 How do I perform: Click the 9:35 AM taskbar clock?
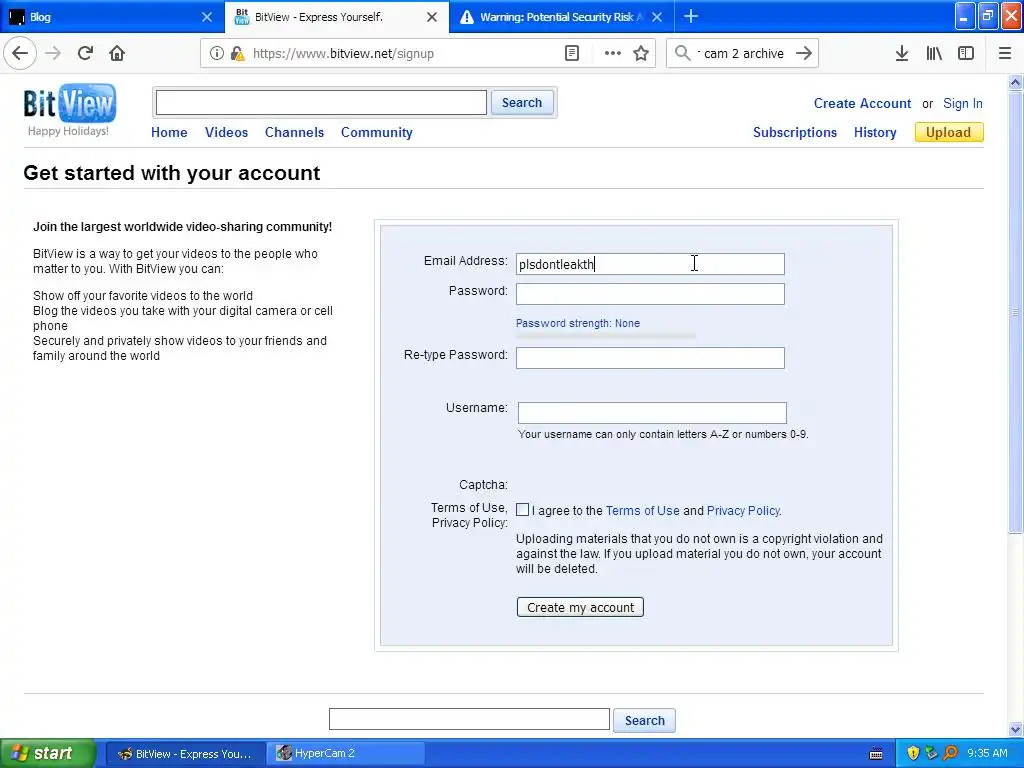click(x=987, y=753)
